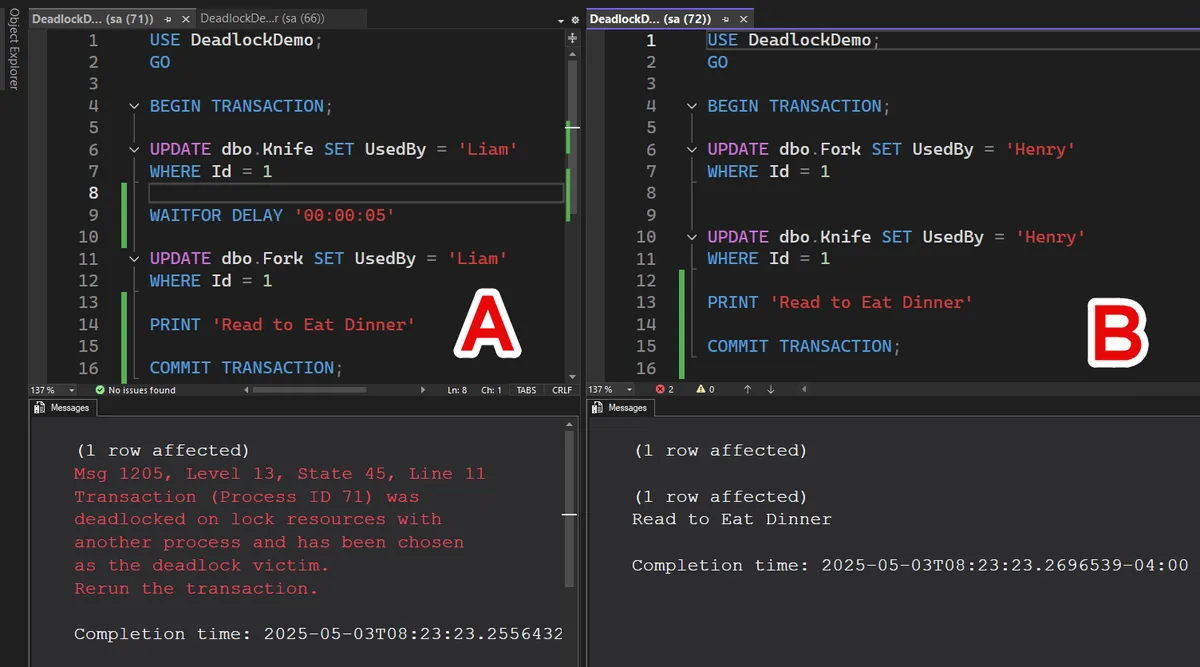
Task: Open the Object Explorer side panel
Action: pyautogui.click(x=13, y=50)
